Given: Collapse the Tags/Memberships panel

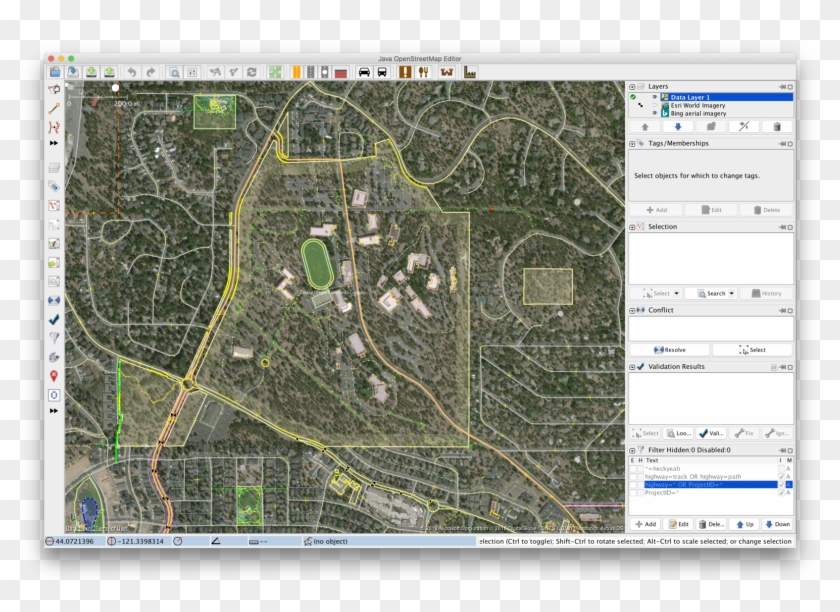Looking at the screenshot, I should pyautogui.click(x=631, y=143).
